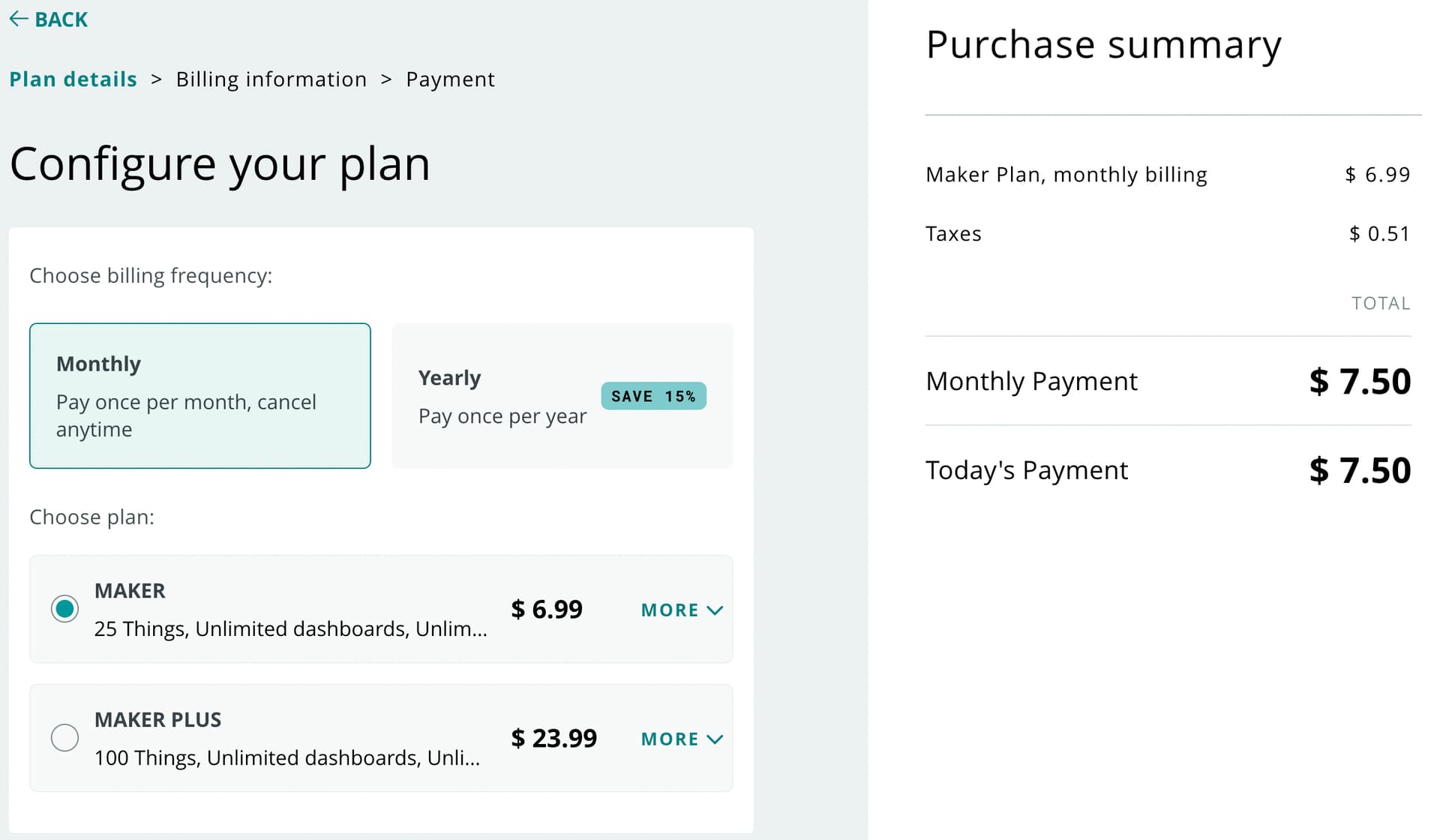The image size is (1440, 840).
Task: Click the Maker plan description text
Action: (x=290, y=628)
